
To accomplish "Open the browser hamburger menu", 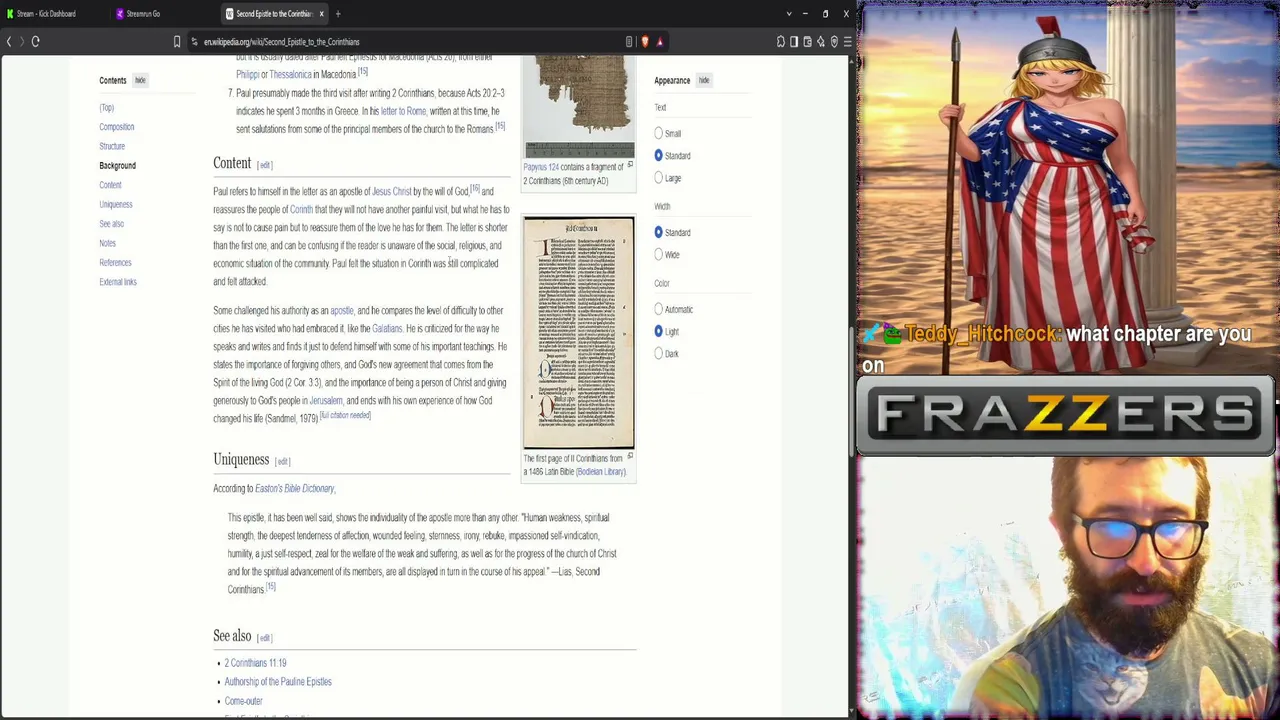I will [847, 41].
